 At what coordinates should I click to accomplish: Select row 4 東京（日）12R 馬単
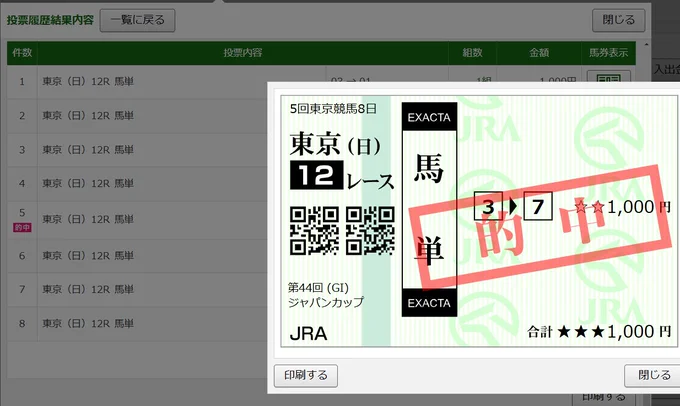click(88, 183)
